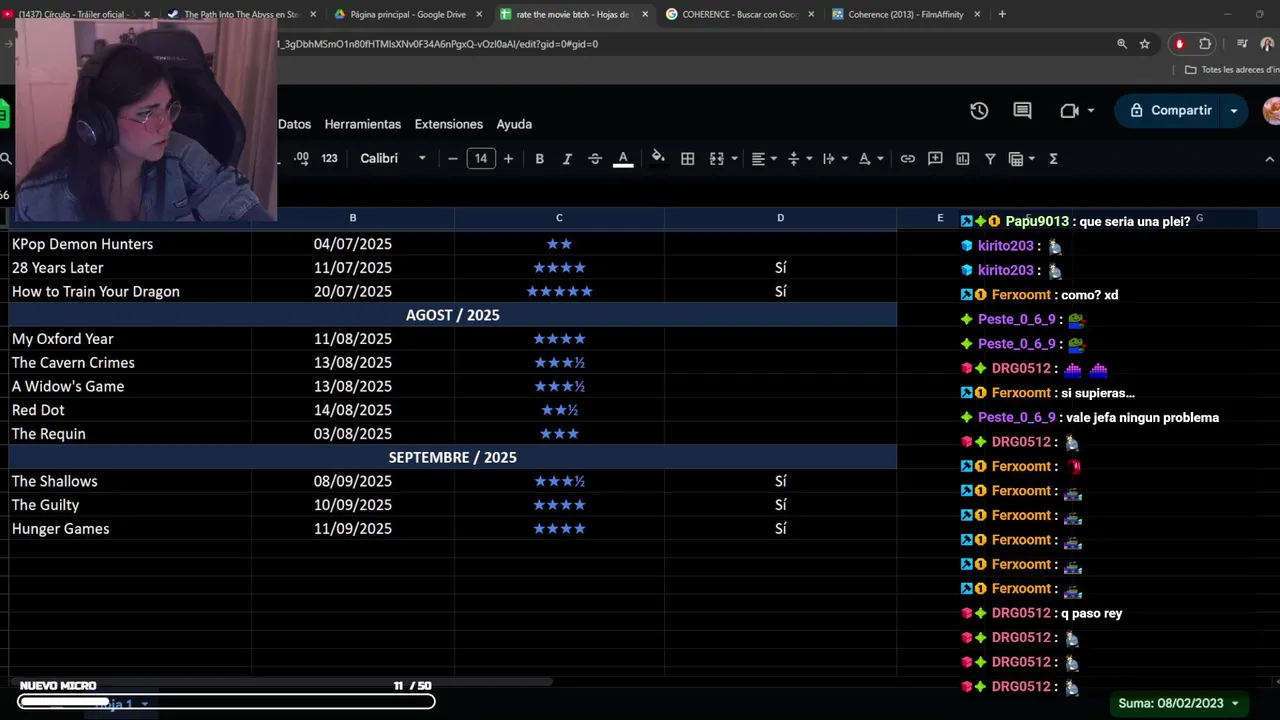Viewport: 1280px width, 720px height.
Task: Select Sí cell in Hunger Games row
Action: coord(780,529)
